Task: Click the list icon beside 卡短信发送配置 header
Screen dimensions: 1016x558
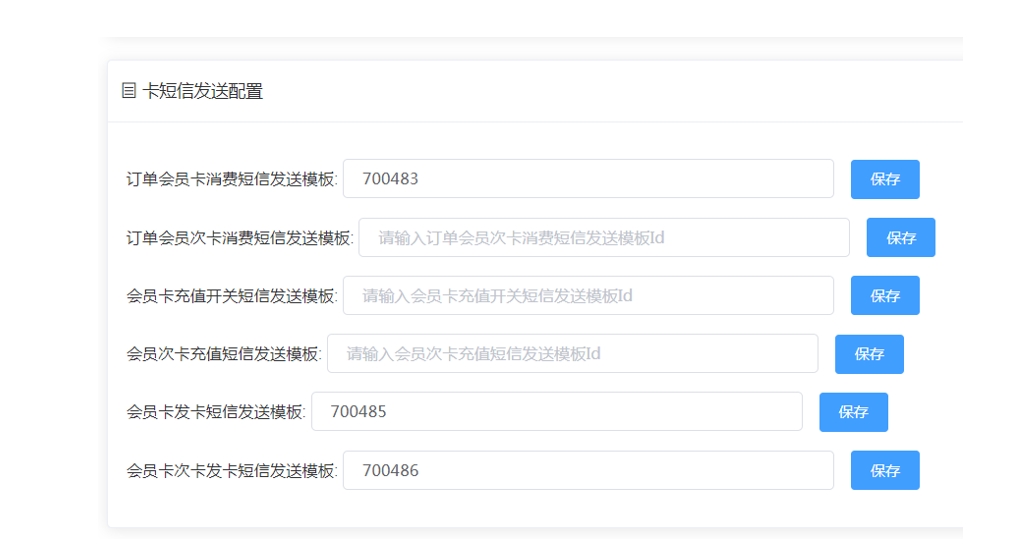Action: pos(129,91)
